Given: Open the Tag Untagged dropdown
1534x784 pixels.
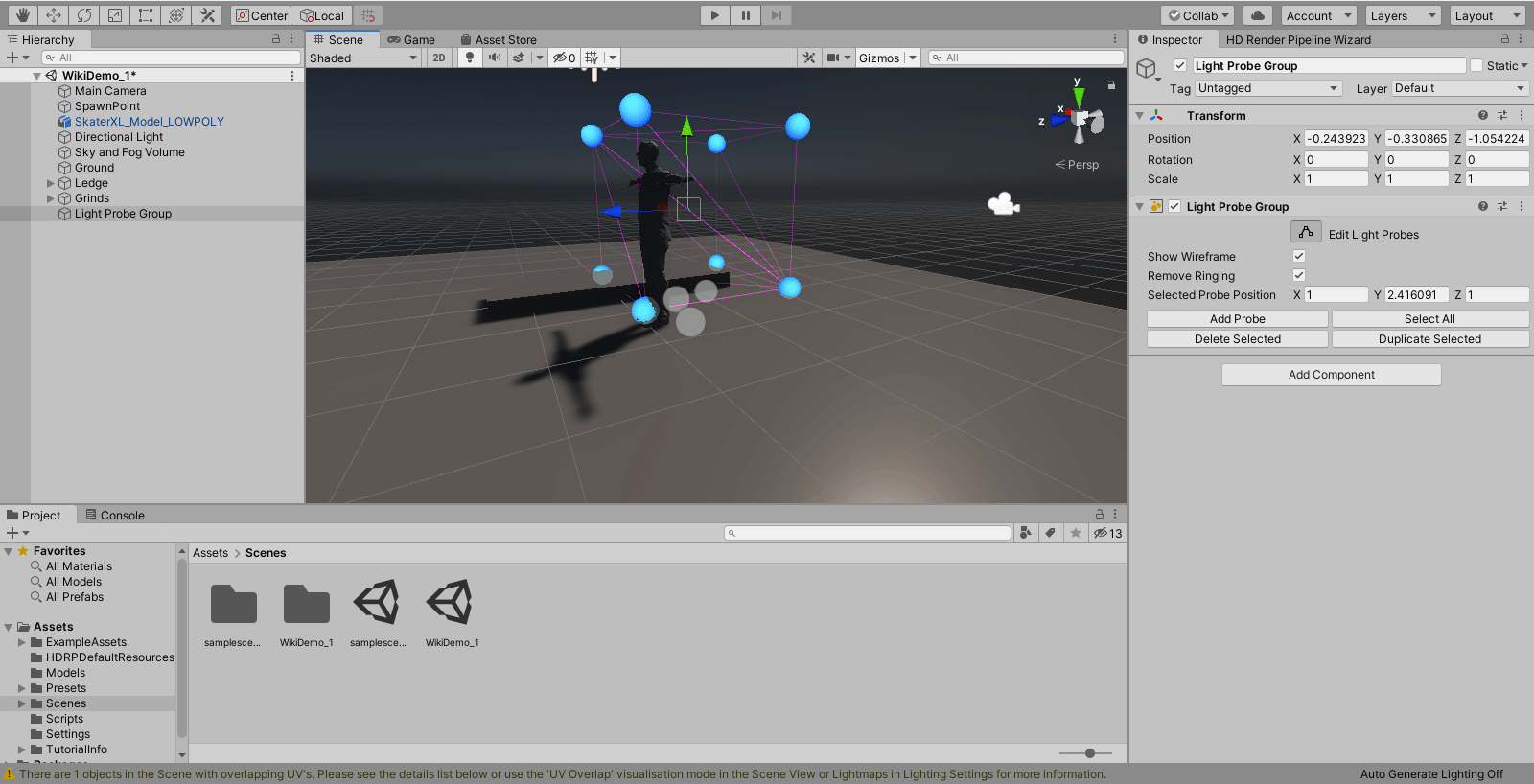Looking at the screenshot, I should 1267,88.
